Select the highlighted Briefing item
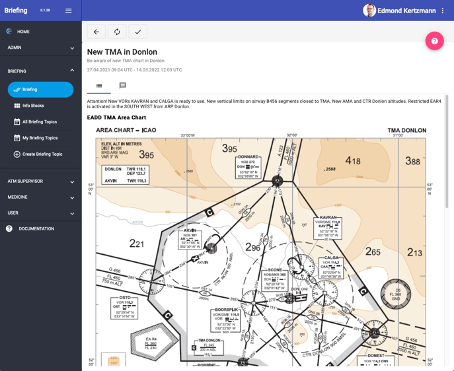Viewport: 454px width, 371px height. pyautogui.click(x=41, y=90)
